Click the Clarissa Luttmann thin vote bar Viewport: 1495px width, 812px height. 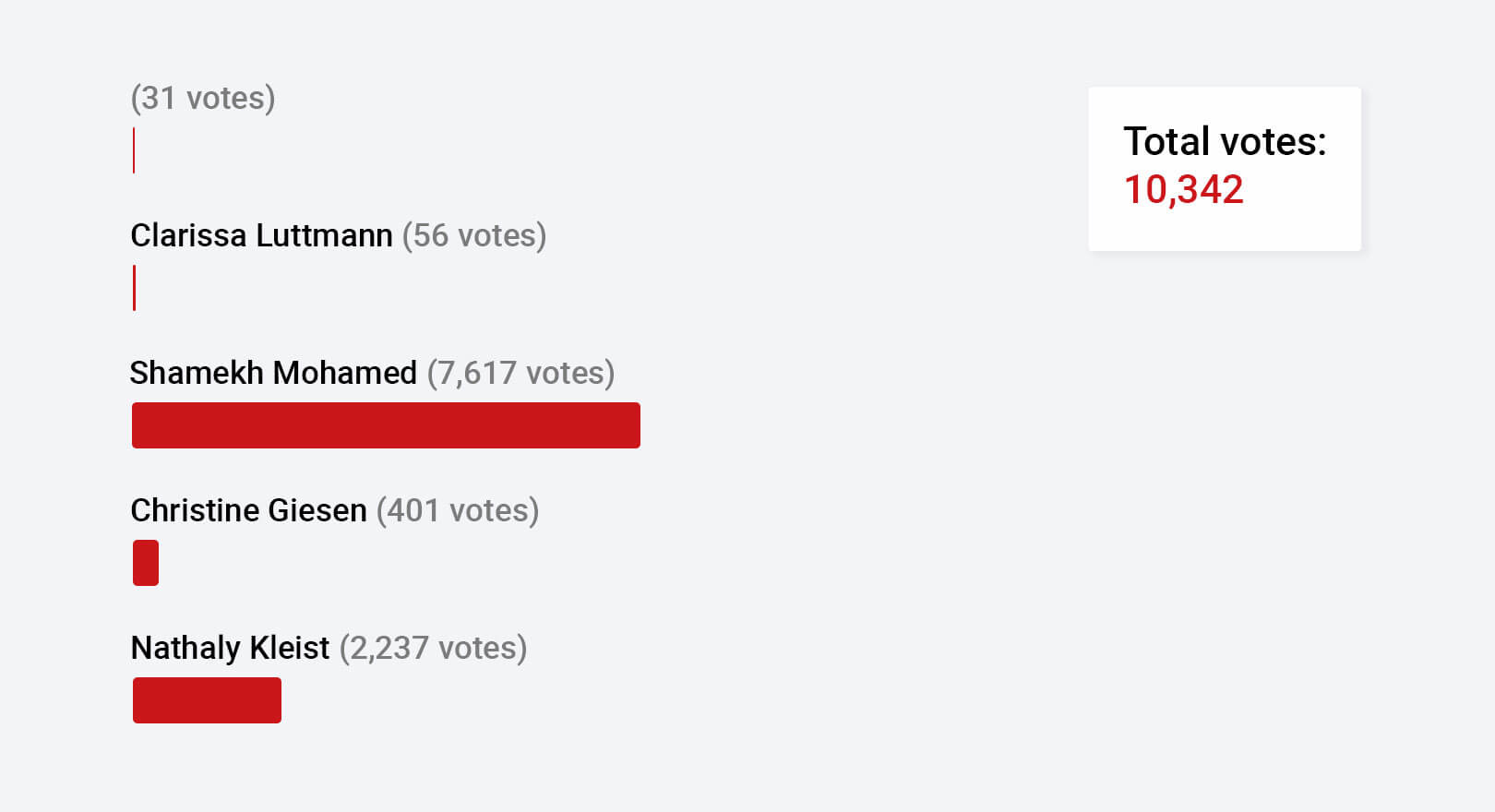click(x=134, y=288)
